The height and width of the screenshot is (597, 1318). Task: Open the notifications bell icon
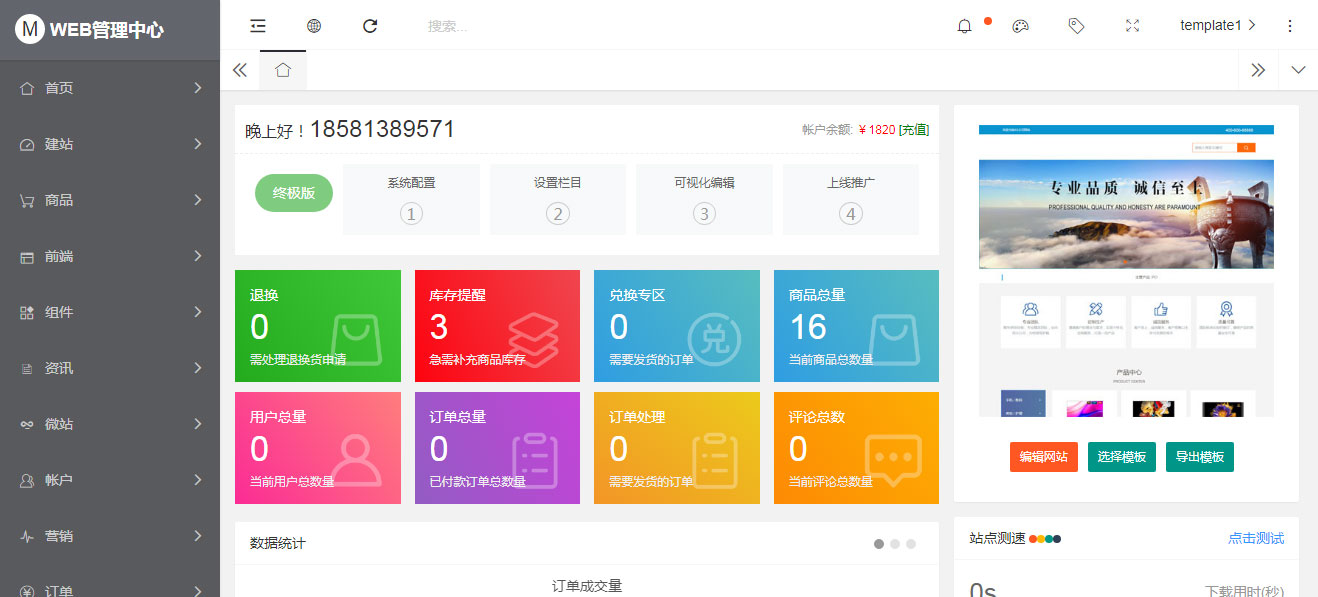point(963,25)
